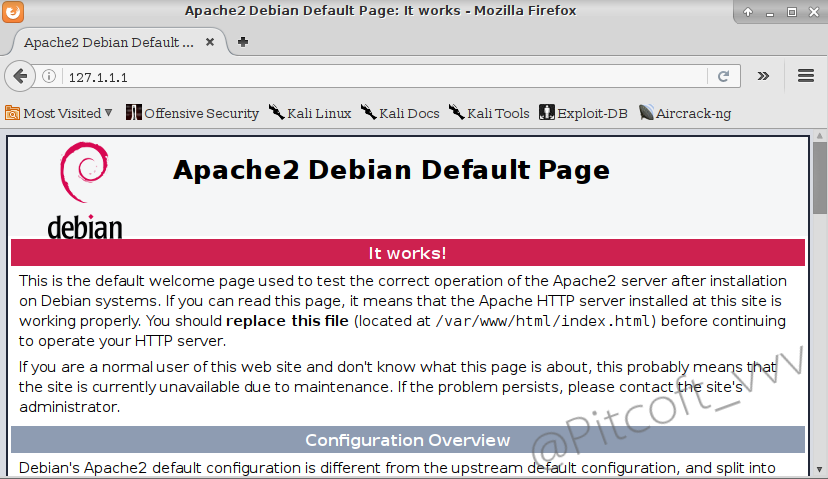Open the Kali Linux bookmark
This screenshot has height=479, width=828.
tap(310, 113)
